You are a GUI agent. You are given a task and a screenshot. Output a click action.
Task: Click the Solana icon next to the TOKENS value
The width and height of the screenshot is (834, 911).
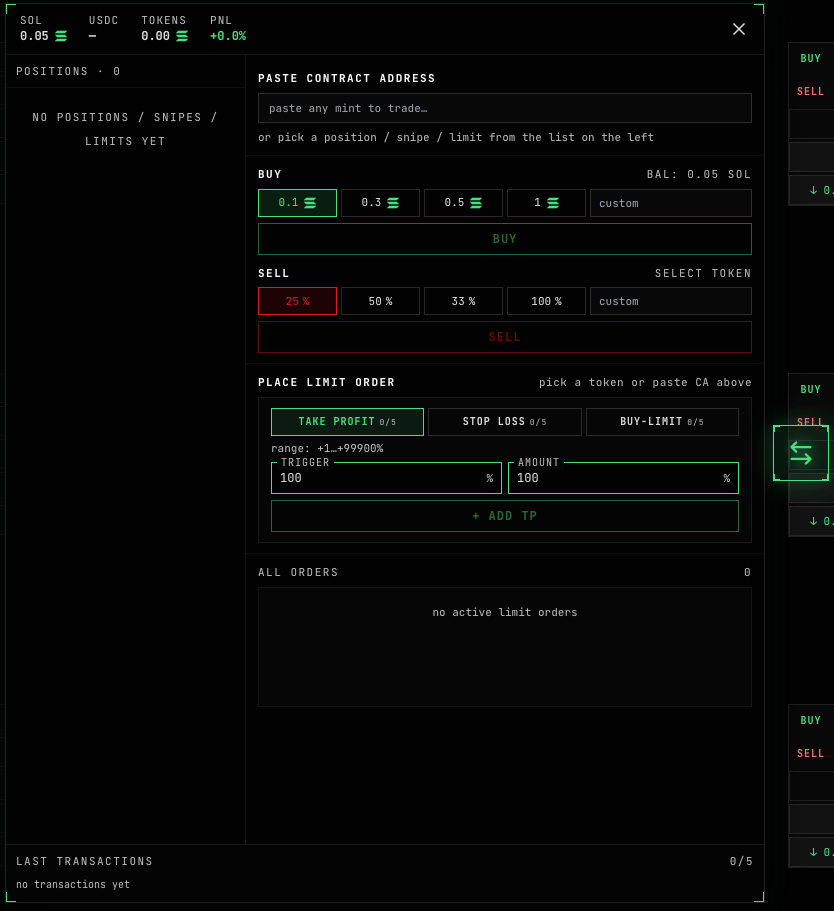click(182, 36)
